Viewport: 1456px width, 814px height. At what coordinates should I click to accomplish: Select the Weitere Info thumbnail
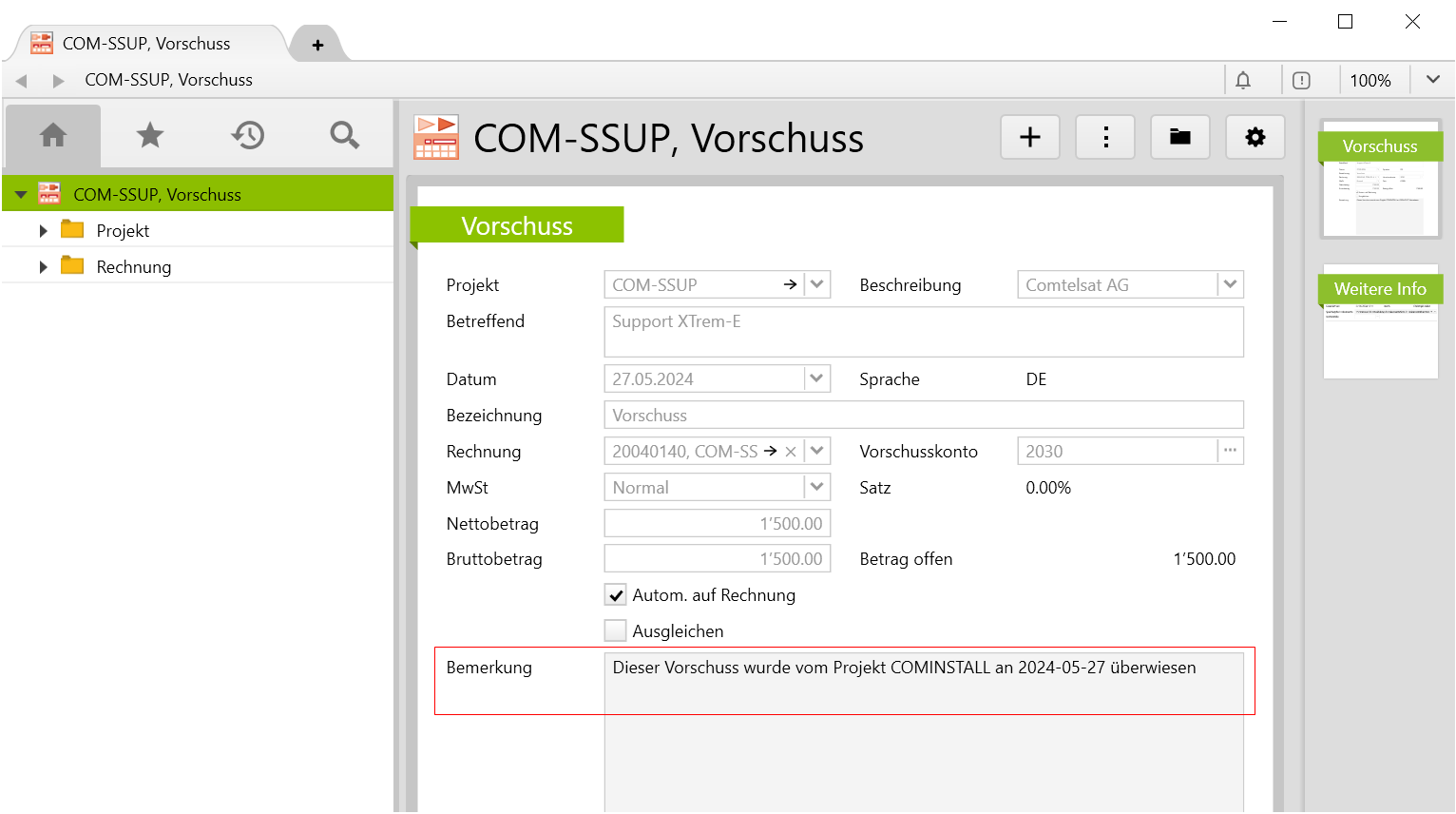click(x=1380, y=323)
